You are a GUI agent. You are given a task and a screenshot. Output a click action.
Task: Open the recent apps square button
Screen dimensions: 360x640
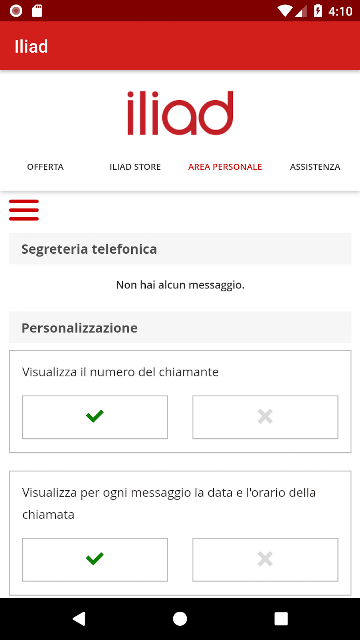coord(281,619)
